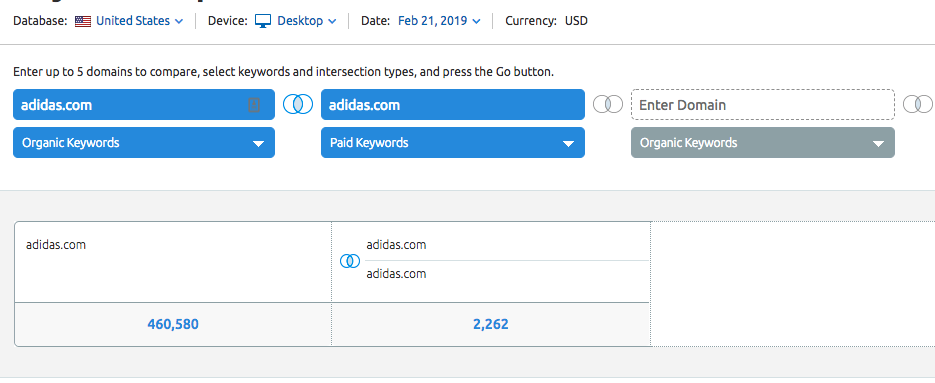Click the lower adidas.com in the intersection cell
Screen dimensions: 935x383
click(x=397, y=274)
